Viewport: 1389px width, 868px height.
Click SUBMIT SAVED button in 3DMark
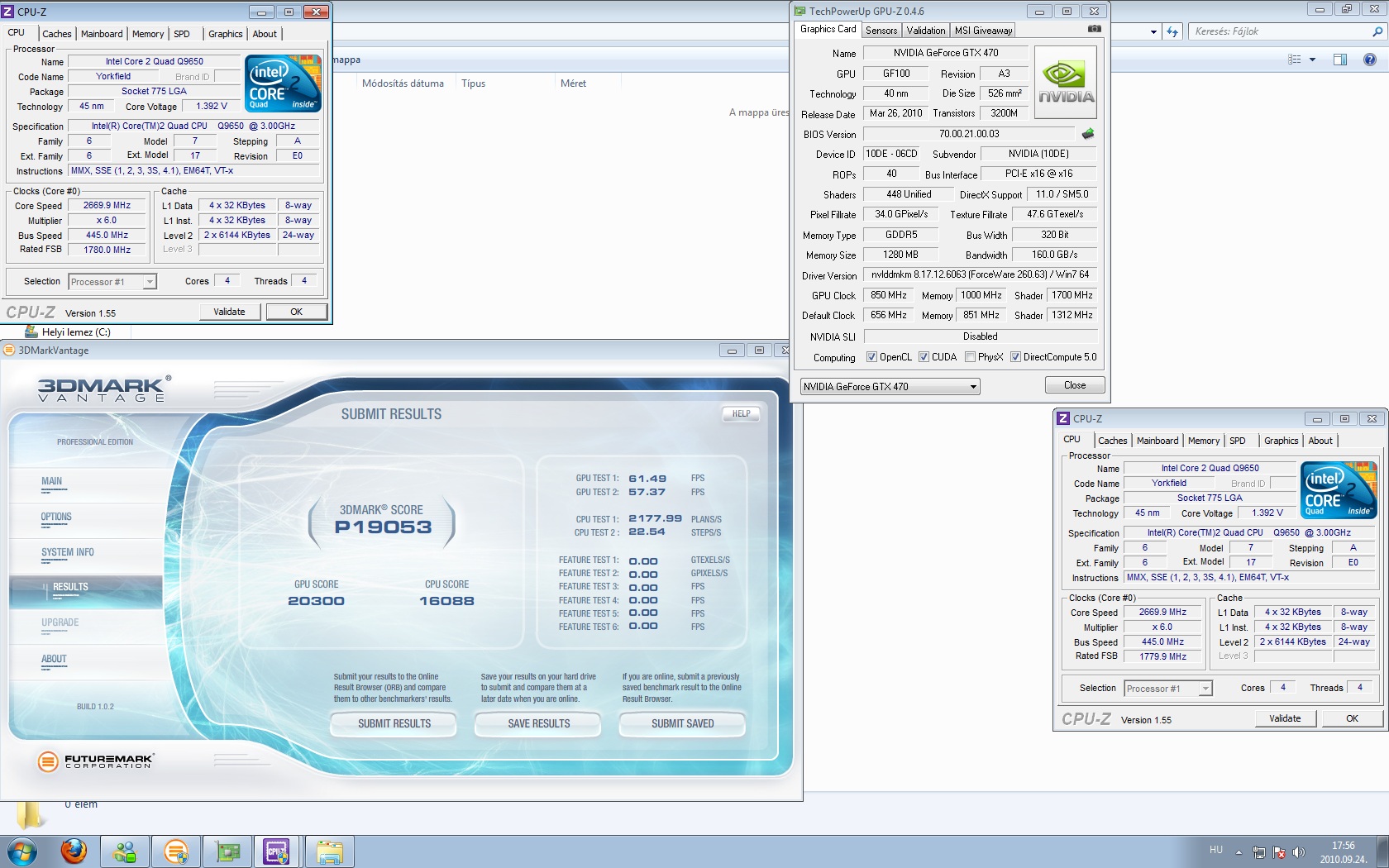coord(682,723)
